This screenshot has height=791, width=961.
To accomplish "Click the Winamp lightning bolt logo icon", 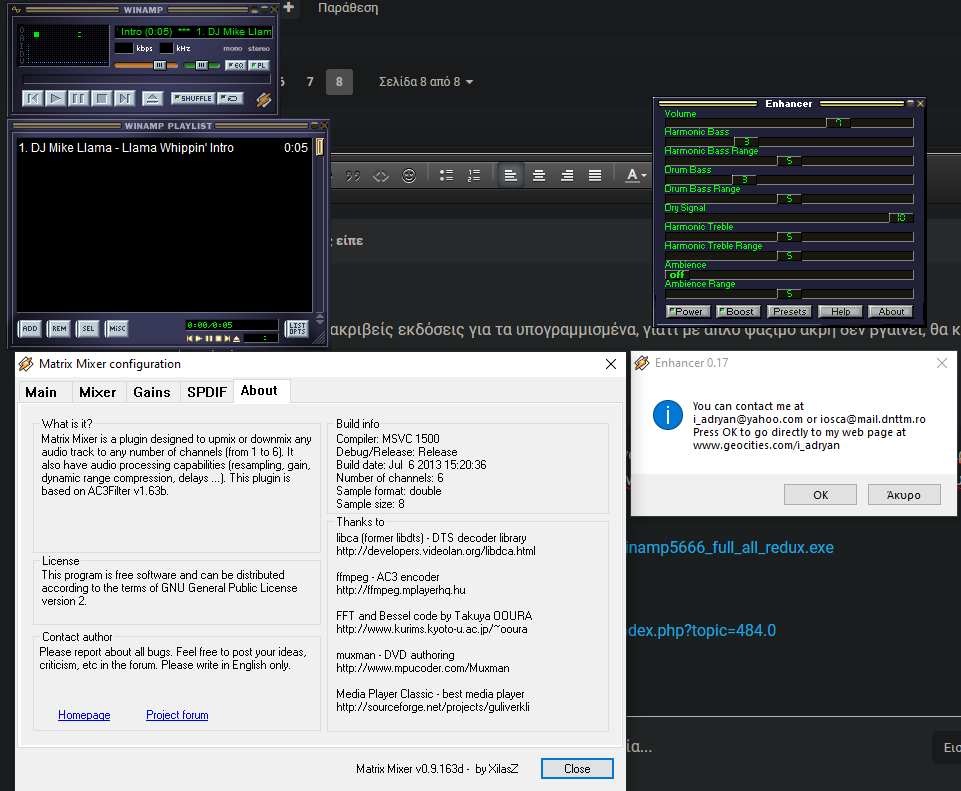I will pos(264,99).
